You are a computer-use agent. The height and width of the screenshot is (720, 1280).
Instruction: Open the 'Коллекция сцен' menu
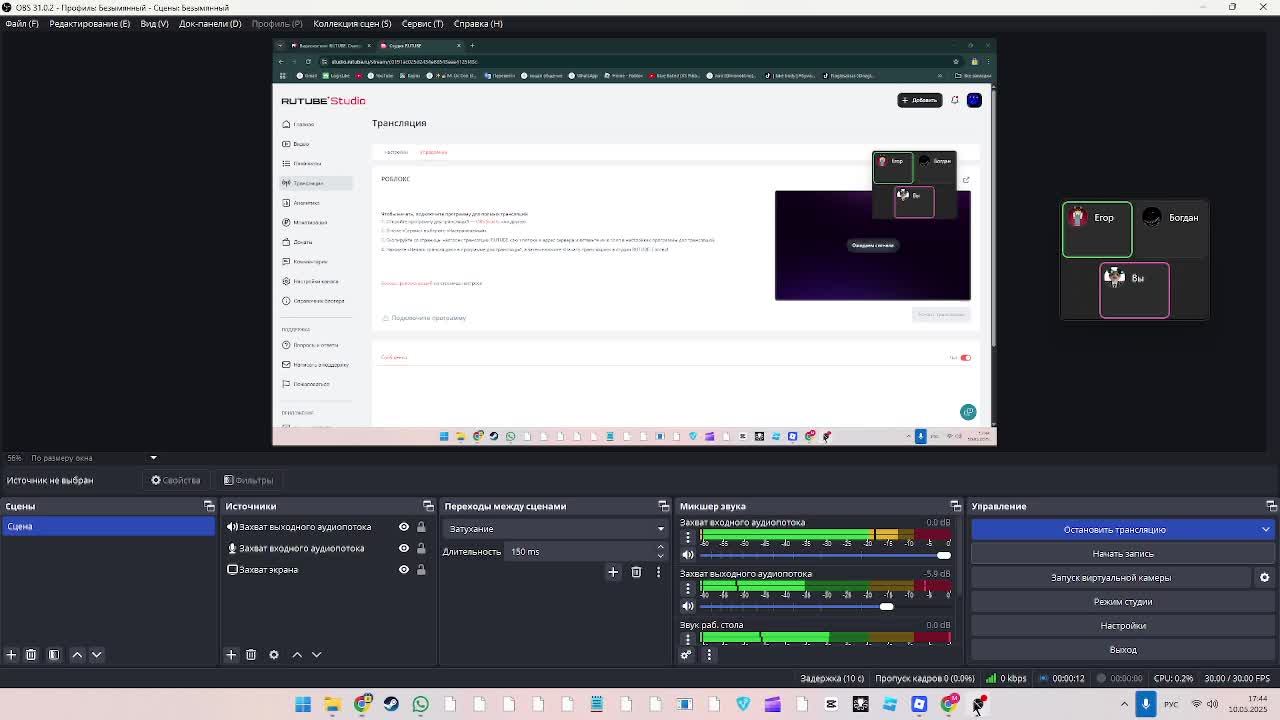(x=352, y=23)
